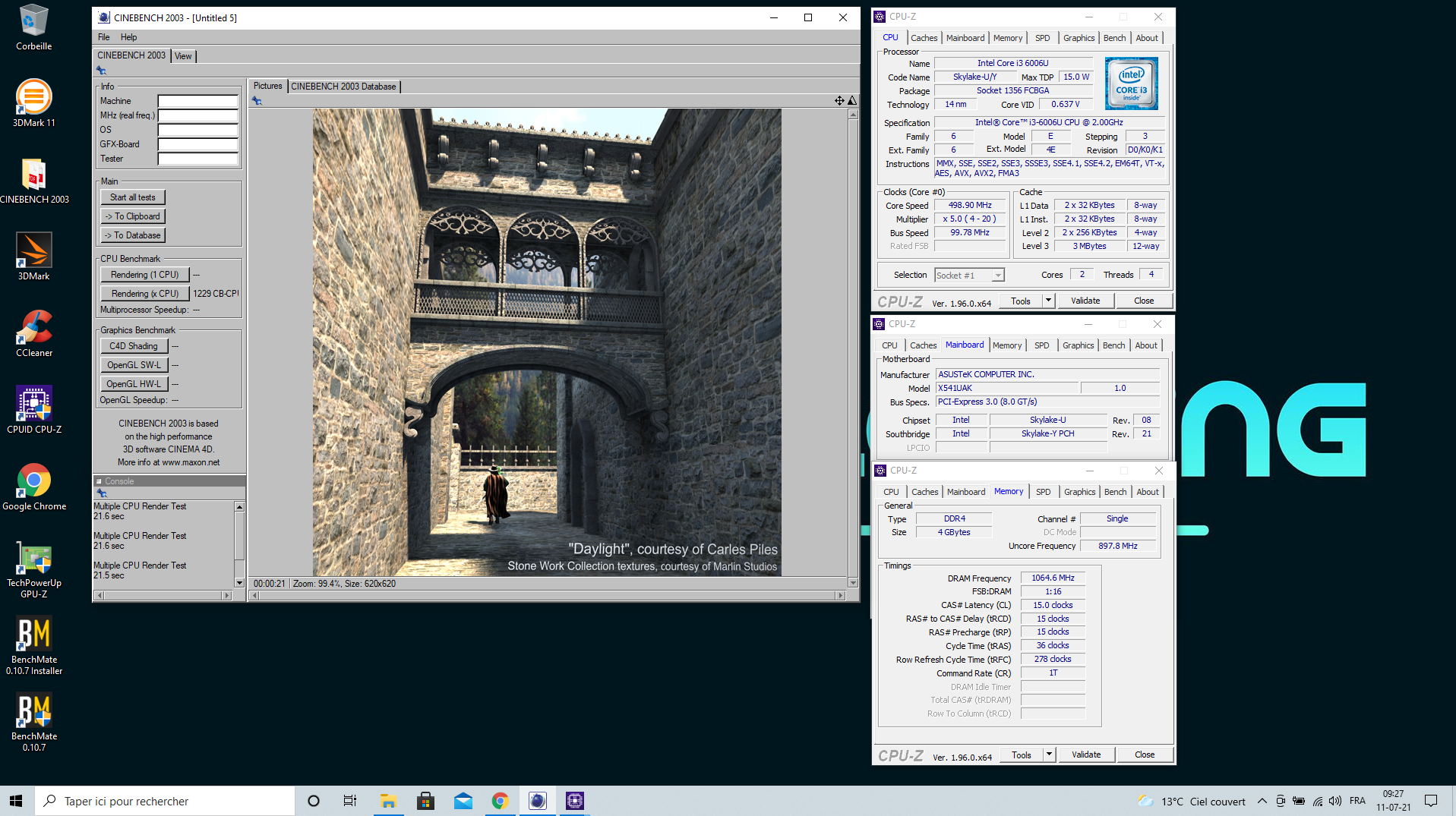The width and height of the screenshot is (1456, 816).
Task: Open Cortana circle icon on taskbar
Action: (x=313, y=801)
